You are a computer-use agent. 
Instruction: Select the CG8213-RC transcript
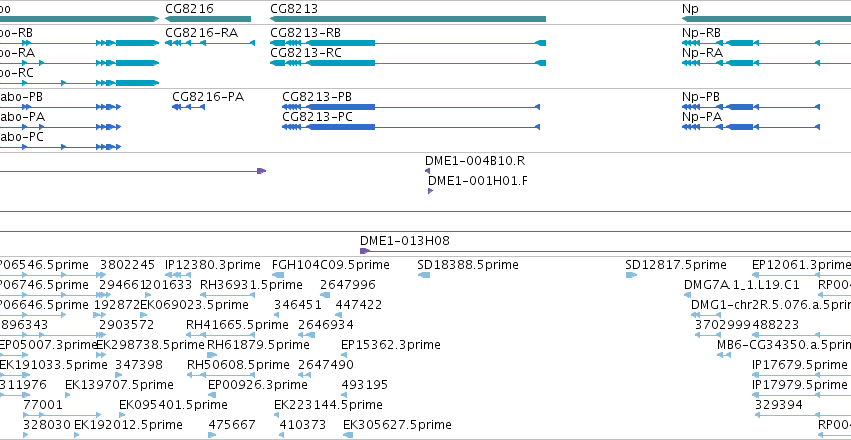click(408, 63)
